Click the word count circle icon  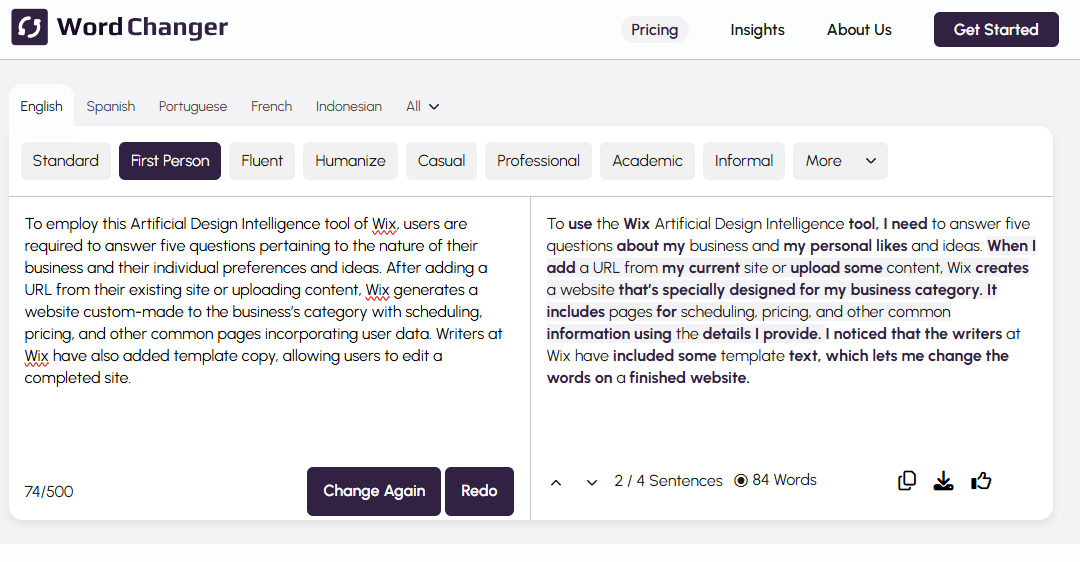[741, 481]
